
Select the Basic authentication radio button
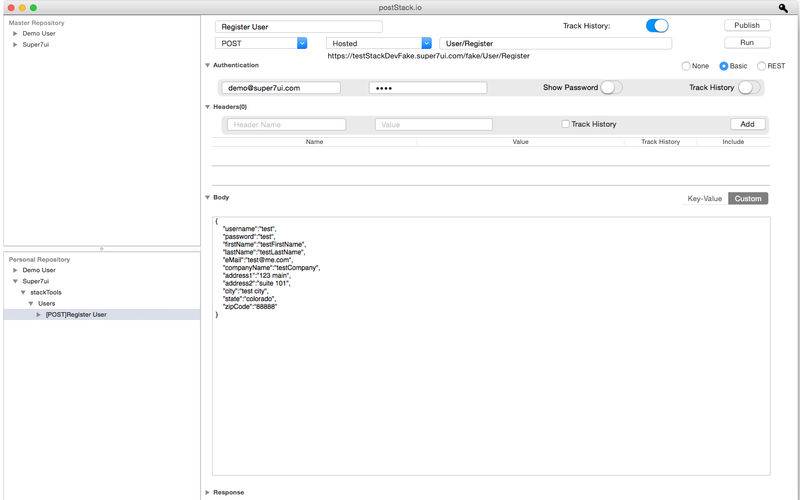click(723, 66)
